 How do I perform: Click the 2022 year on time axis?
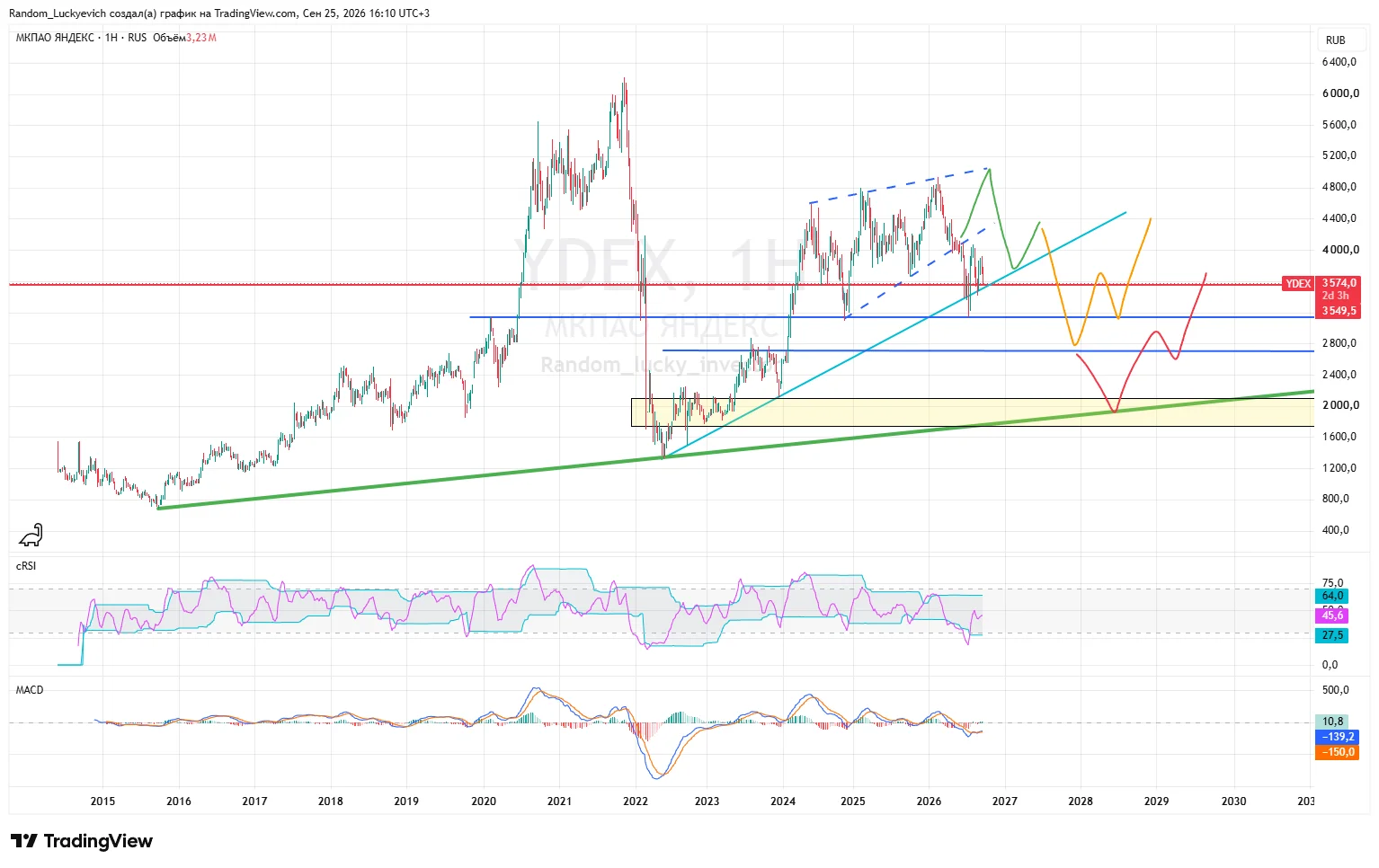click(x=636, y=802)
